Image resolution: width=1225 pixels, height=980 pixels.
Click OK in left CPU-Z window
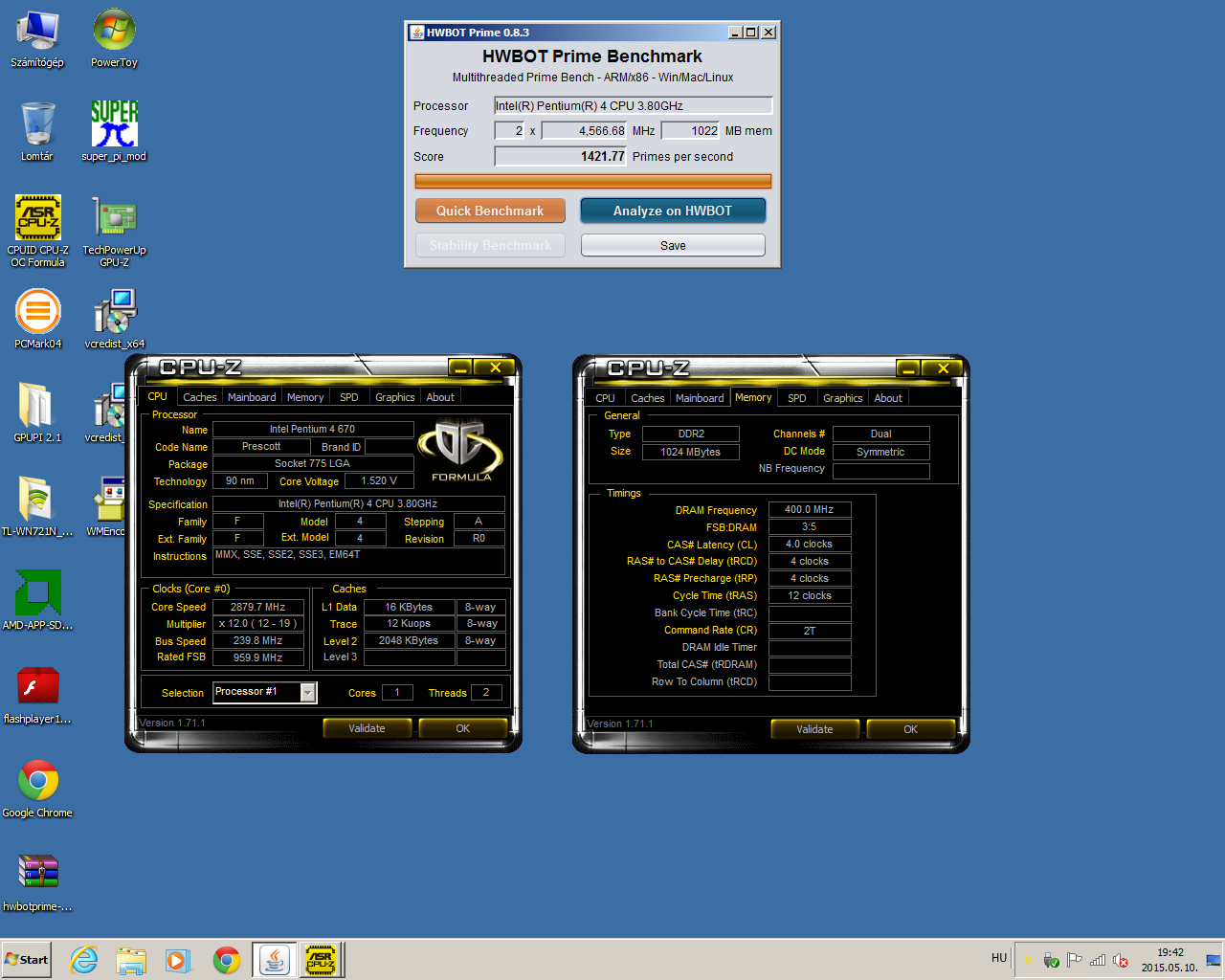[x=463, y=728]
